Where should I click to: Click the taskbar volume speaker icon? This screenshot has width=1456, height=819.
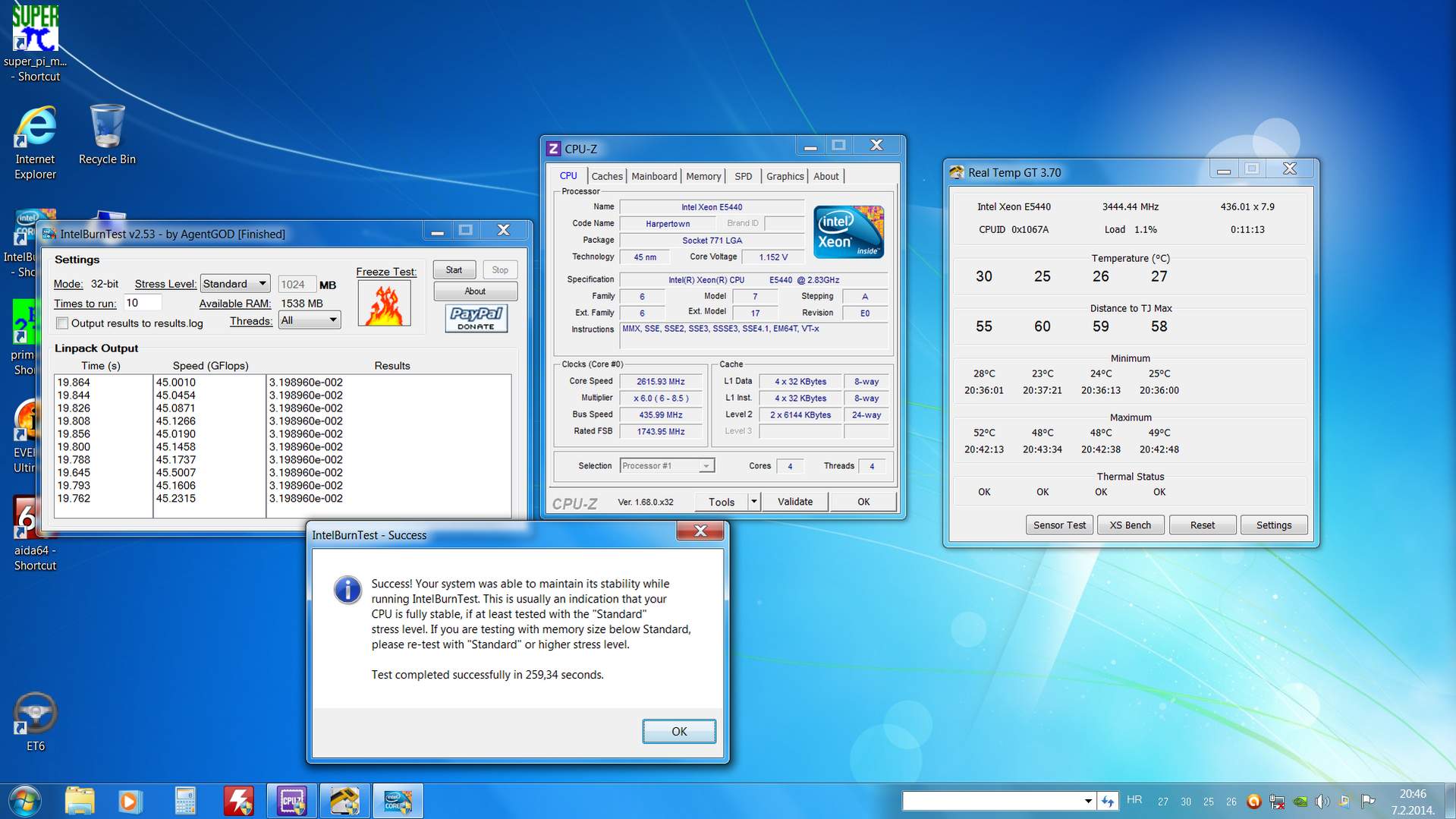tap(1322, 802)
